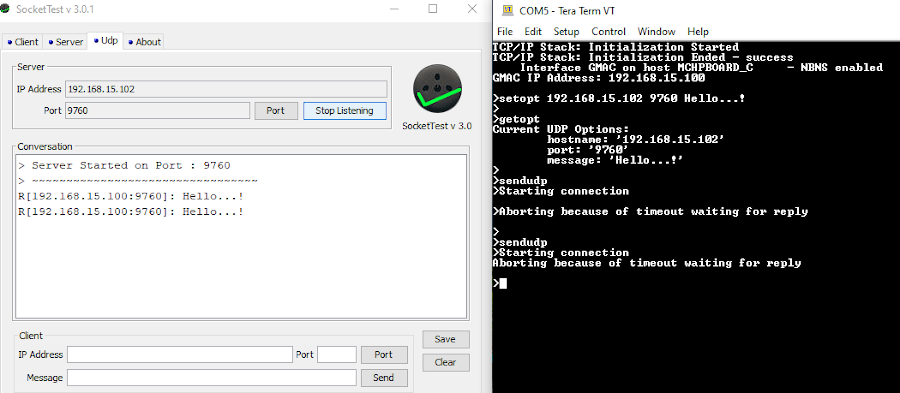
Task: Clear the conversation log
Action: pos(445,362)
